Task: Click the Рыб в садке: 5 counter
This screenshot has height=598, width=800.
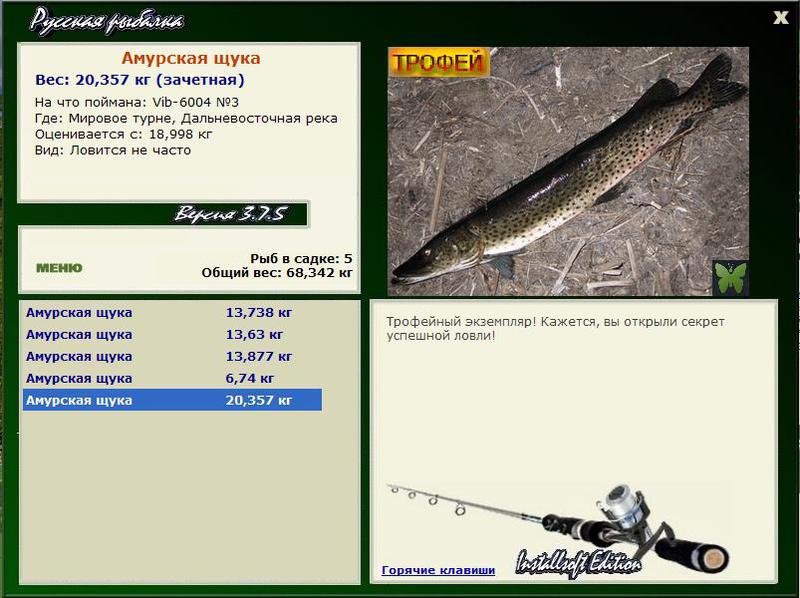Action: (301, 258)
